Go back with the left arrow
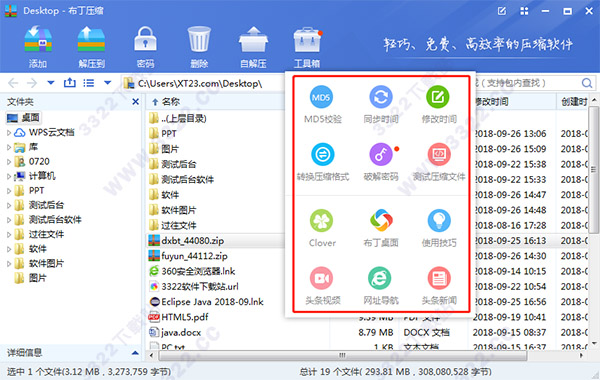The image size is (600, 380). 13,83
